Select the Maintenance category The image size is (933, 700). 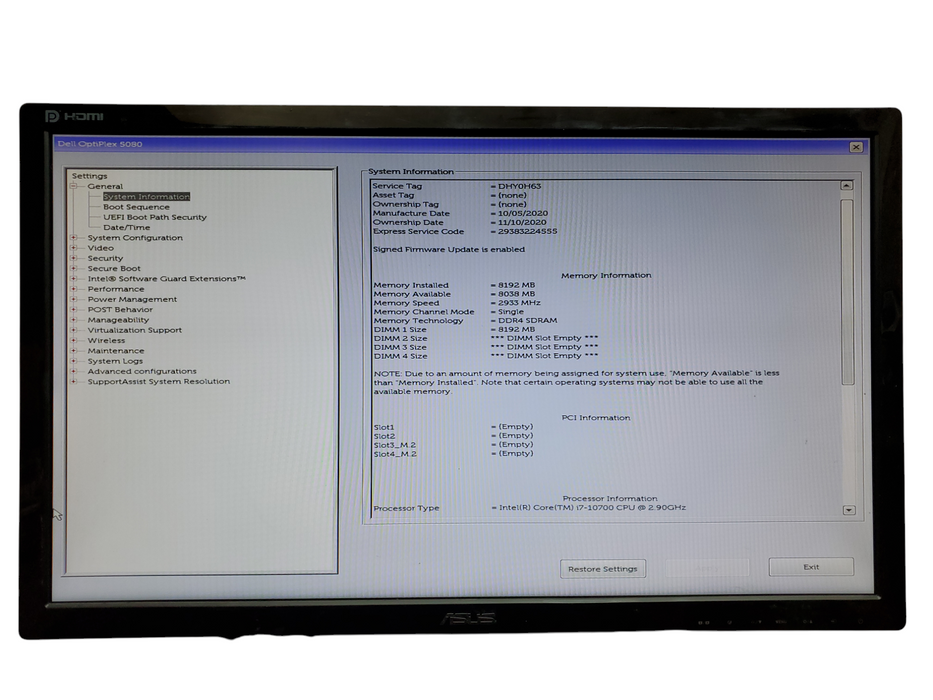115,351
